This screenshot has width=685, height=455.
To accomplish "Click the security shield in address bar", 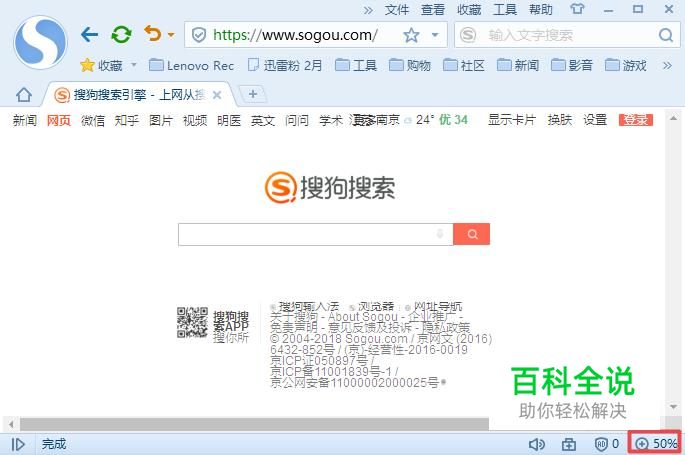I will click(x=199, y=35).
